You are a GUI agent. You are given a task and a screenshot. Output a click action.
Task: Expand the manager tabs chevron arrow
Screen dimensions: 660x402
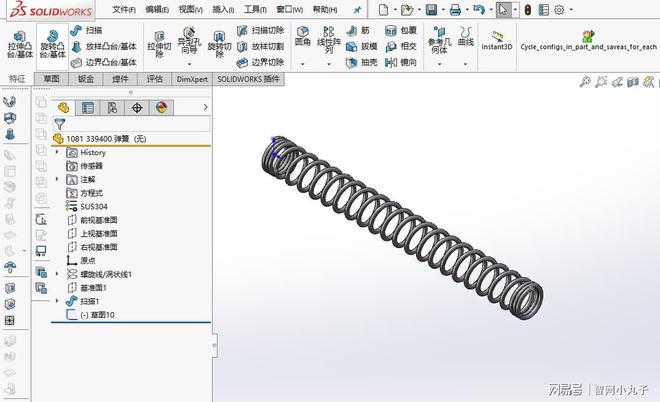[205, 107]
